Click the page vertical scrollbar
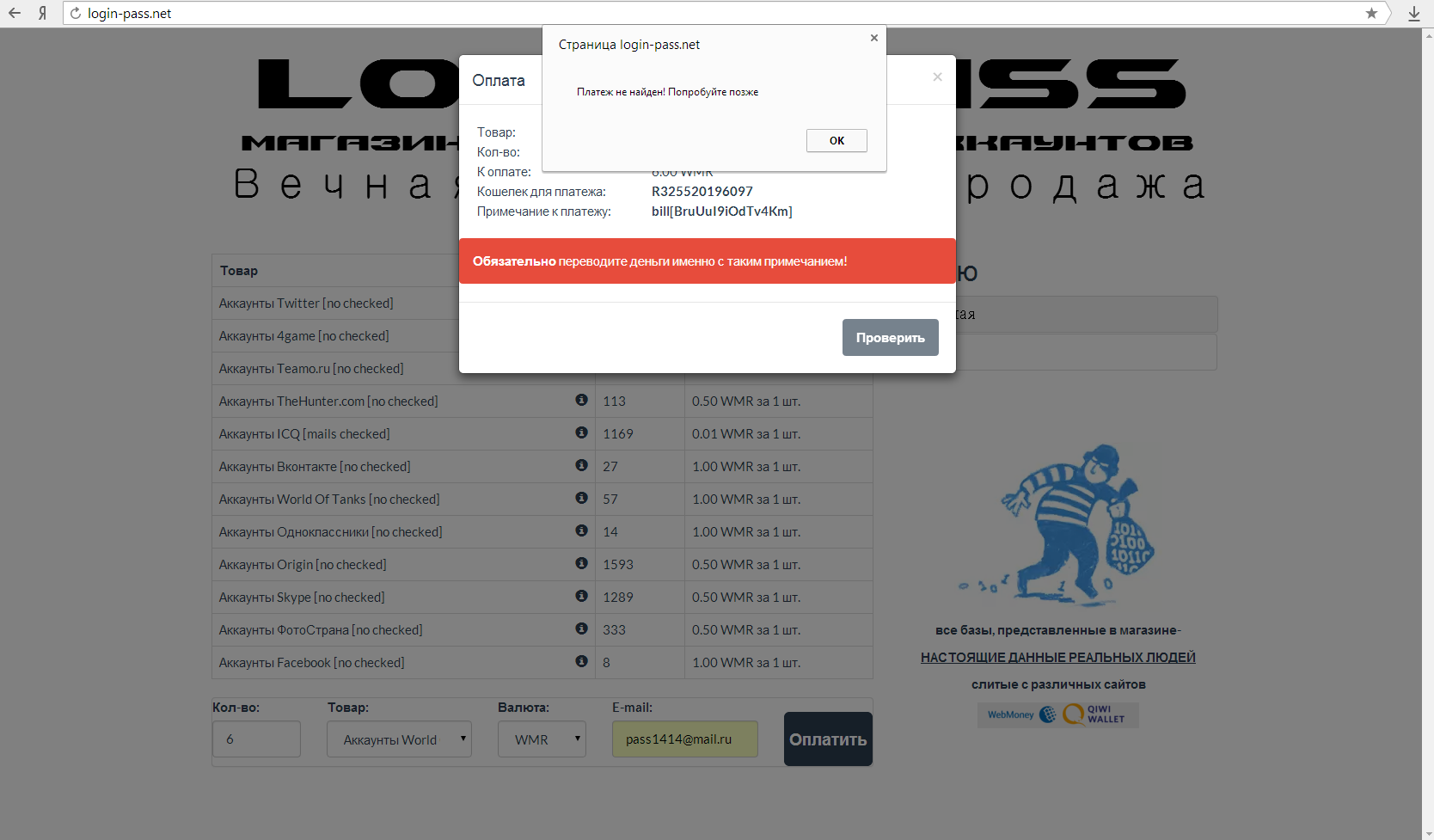1434x840 pixels. [x=1428, y=434]
